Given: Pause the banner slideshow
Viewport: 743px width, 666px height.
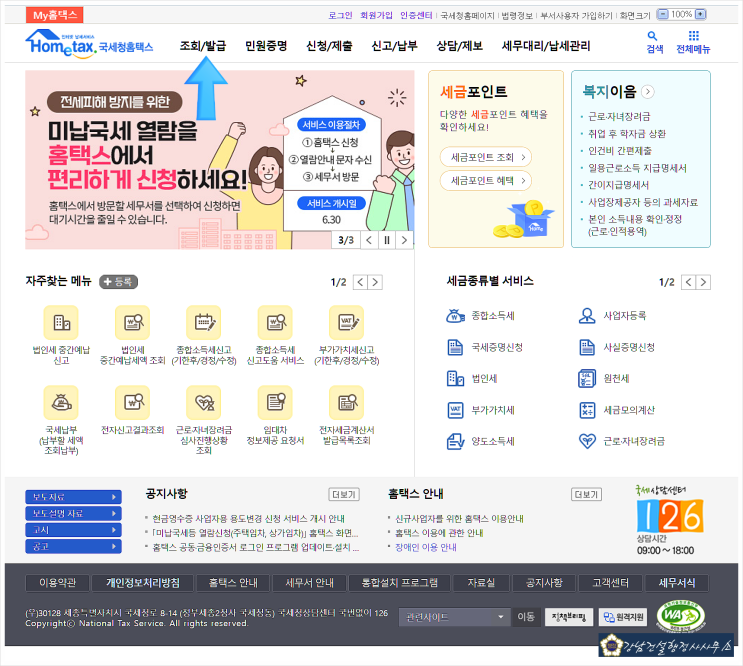Looking at the screenshot, I should (387, 240).
